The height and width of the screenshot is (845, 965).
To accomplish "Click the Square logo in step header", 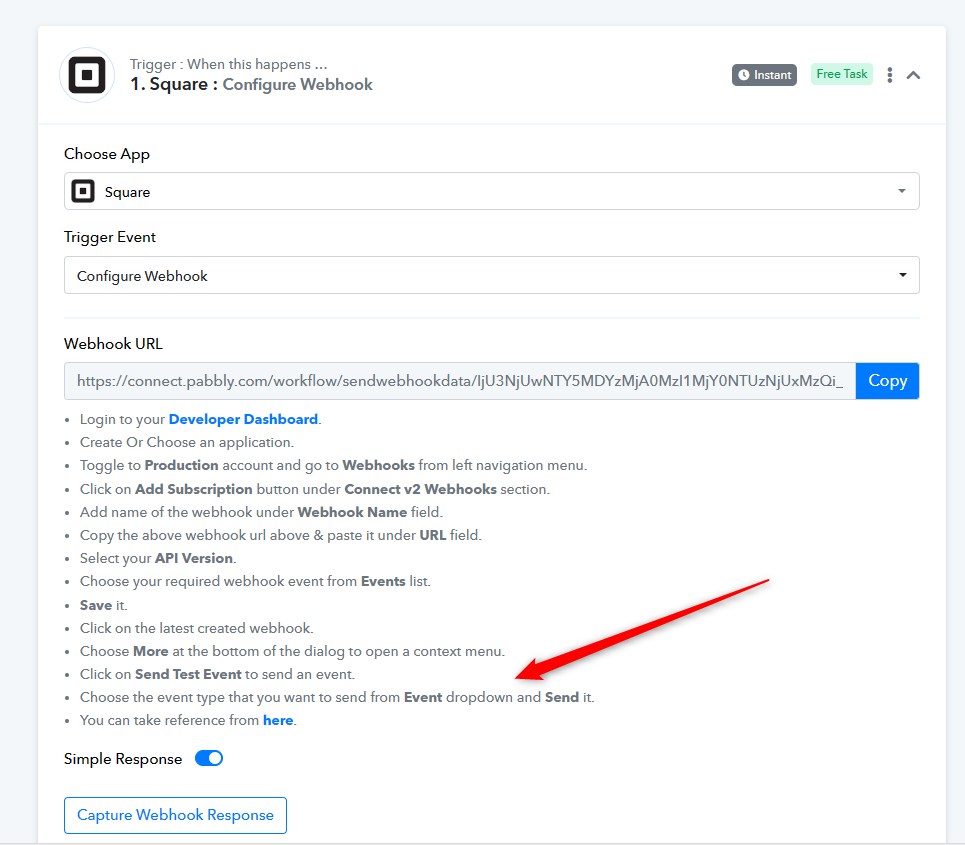I will pyautogui.click(x=87, y=75).
